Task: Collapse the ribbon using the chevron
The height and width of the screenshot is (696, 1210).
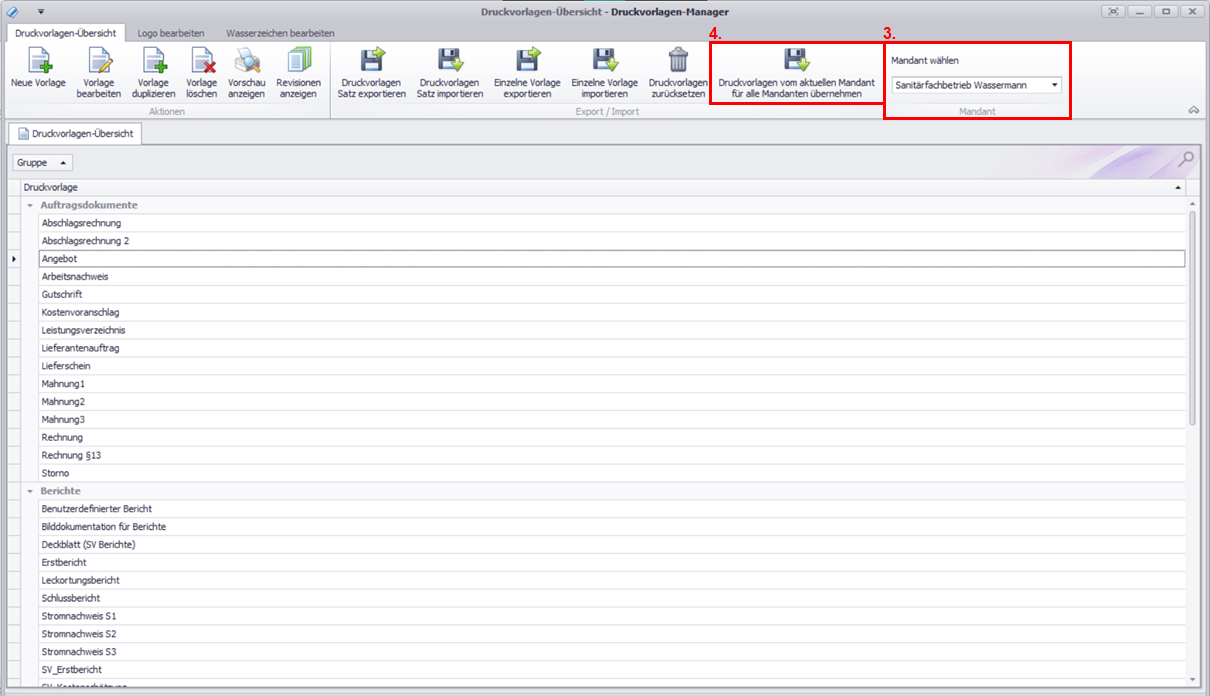Action: coord(1193,110)
